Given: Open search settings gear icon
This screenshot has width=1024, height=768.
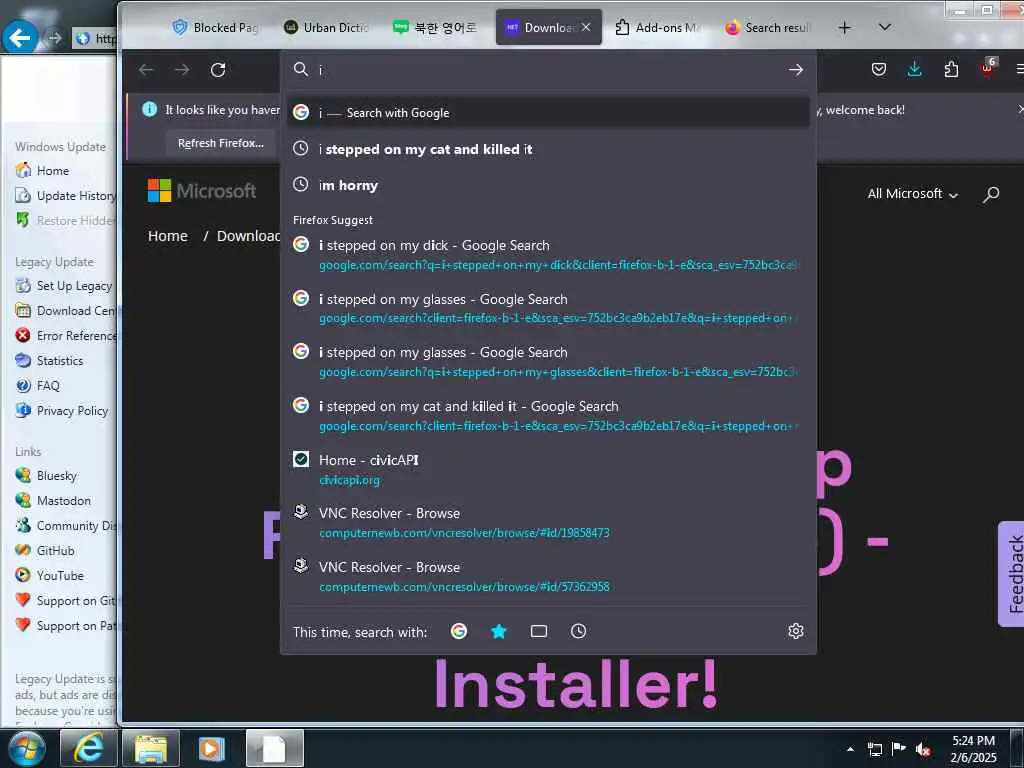Looking at the screenshot, I should tap(795, 631).
